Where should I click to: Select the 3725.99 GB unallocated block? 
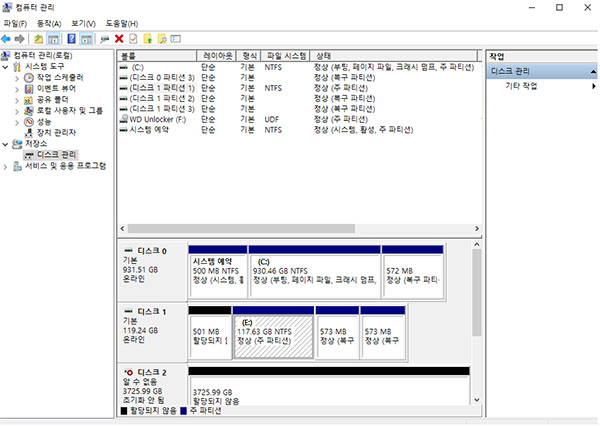point(329,386)
